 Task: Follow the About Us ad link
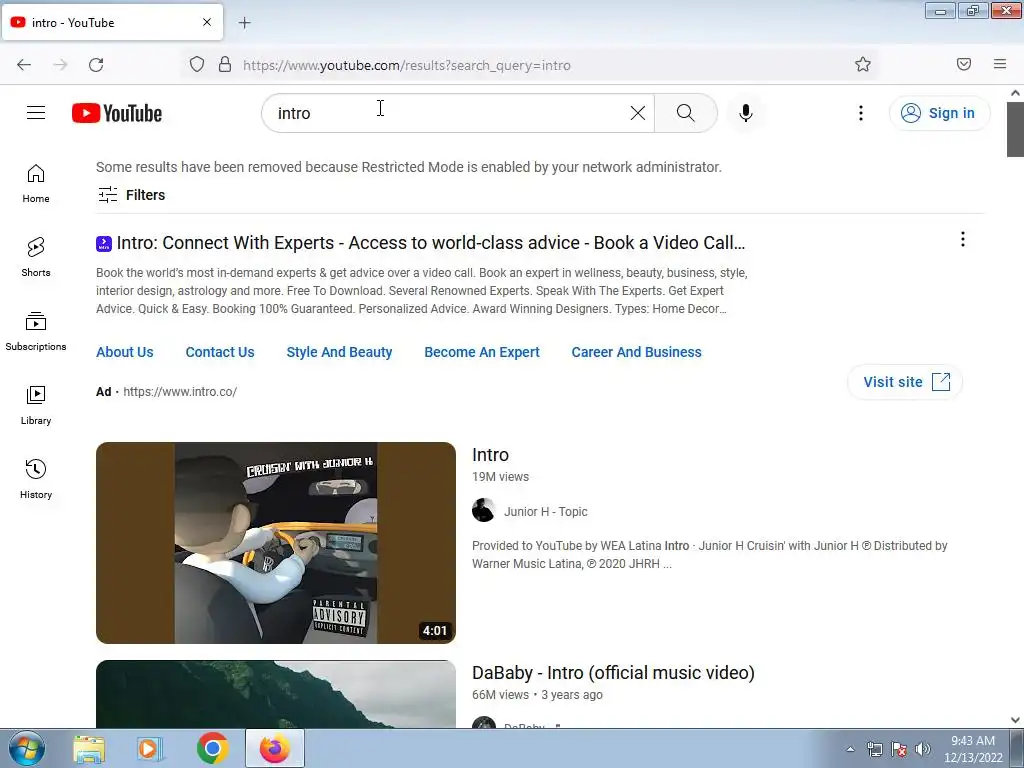(x=125, y=352)
